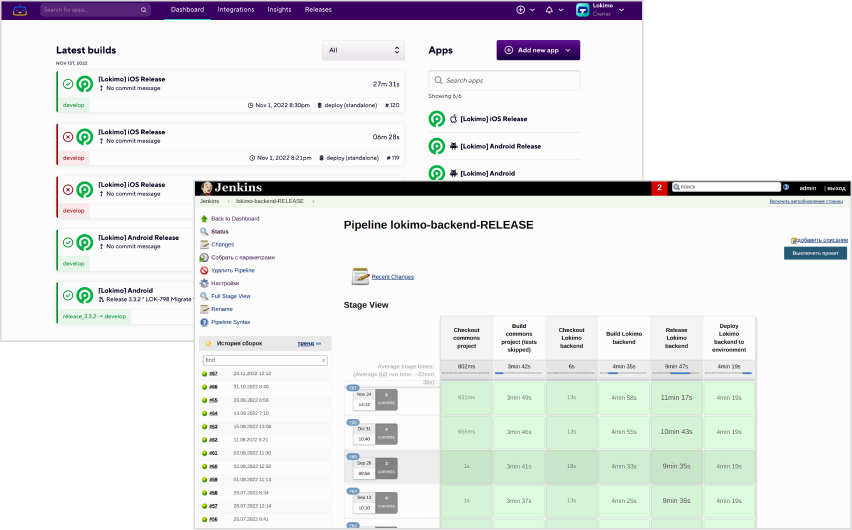
Task: Open the notifications bell dropdown
Action: [x=554, y=10]
